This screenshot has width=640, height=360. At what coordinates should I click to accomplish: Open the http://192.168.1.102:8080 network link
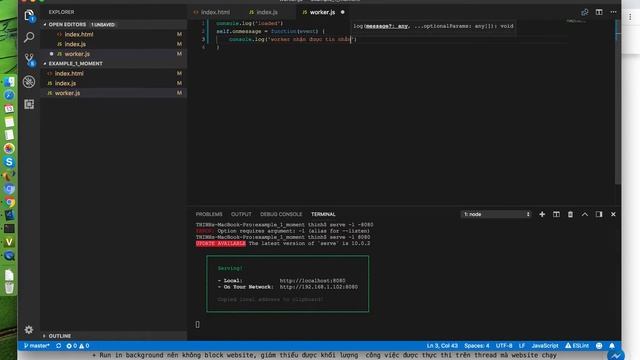tap(318, 287)
